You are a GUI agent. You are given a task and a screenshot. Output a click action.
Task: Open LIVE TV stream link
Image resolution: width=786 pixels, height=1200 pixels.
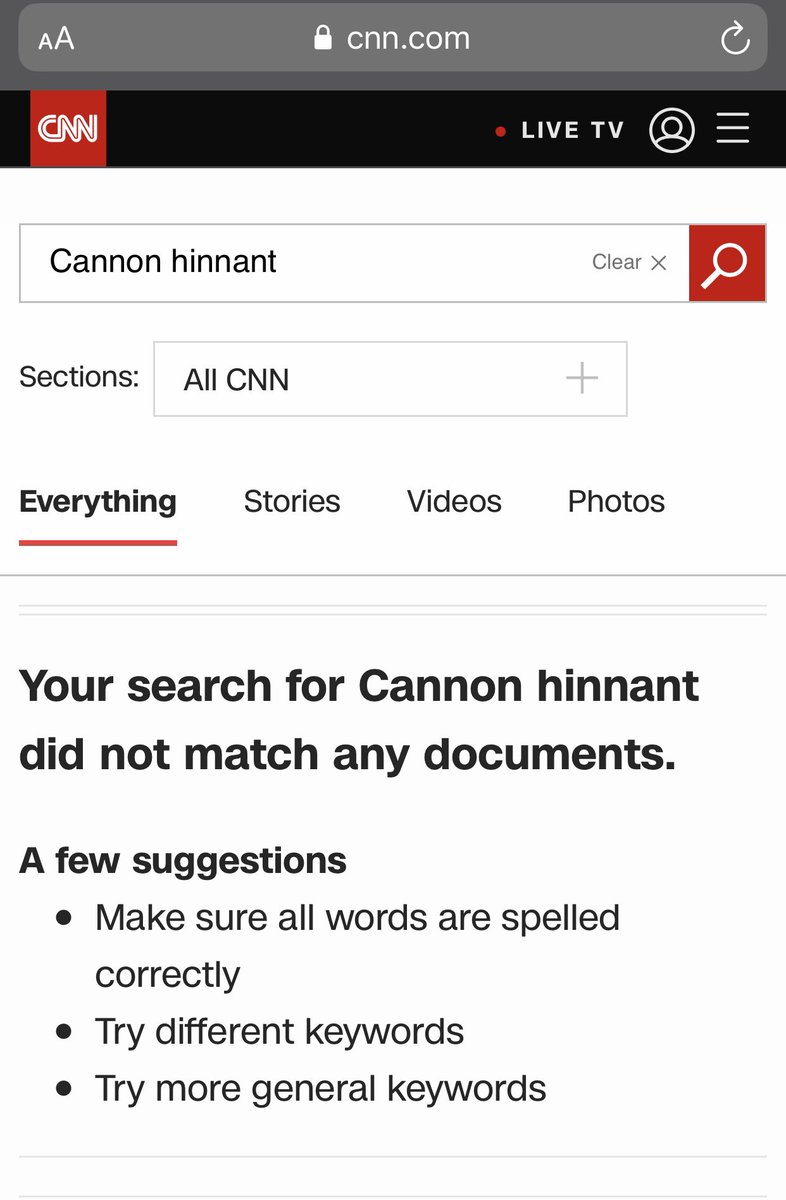(572, 130)
